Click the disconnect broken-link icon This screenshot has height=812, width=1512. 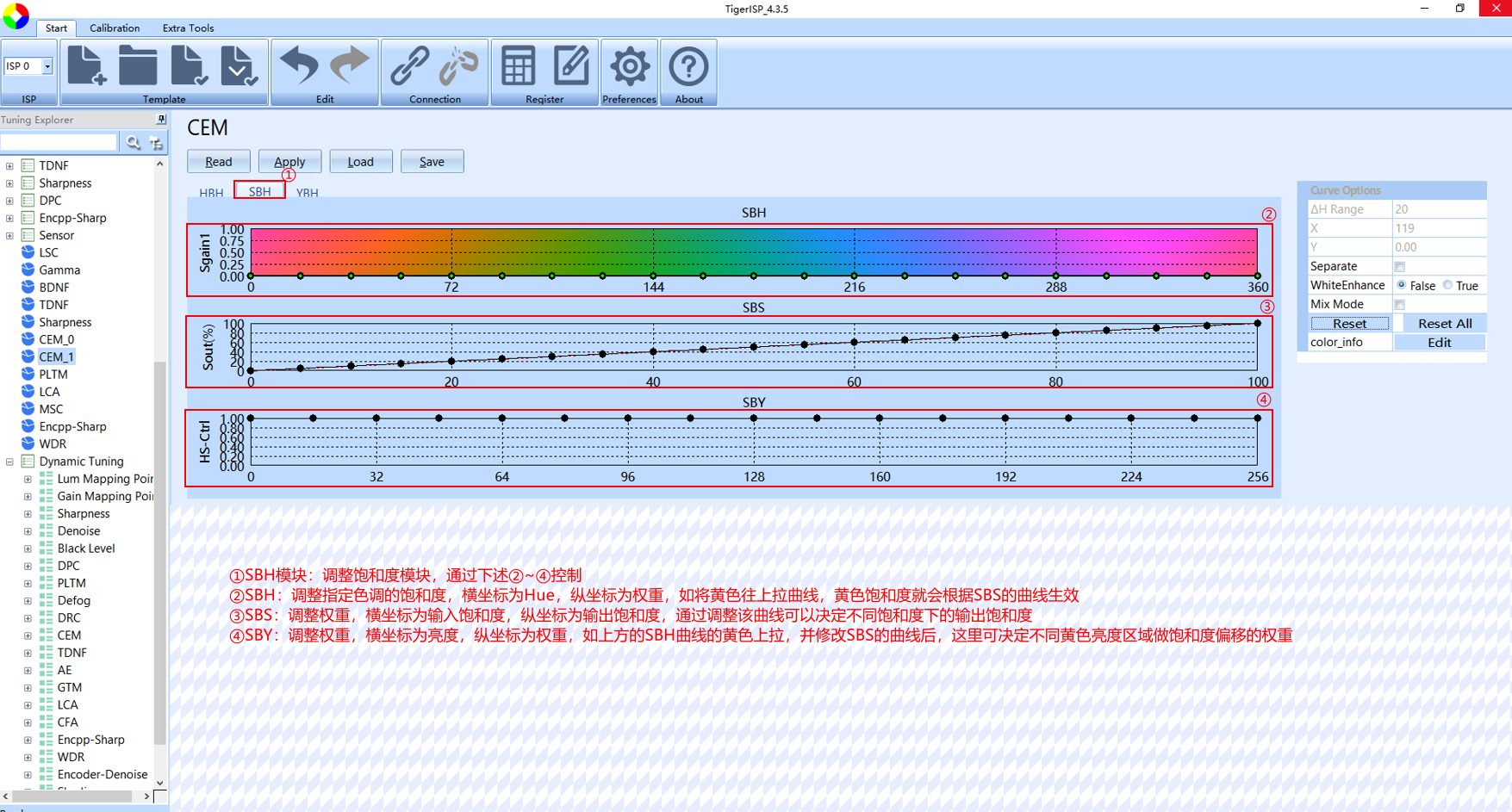(459, 66)
